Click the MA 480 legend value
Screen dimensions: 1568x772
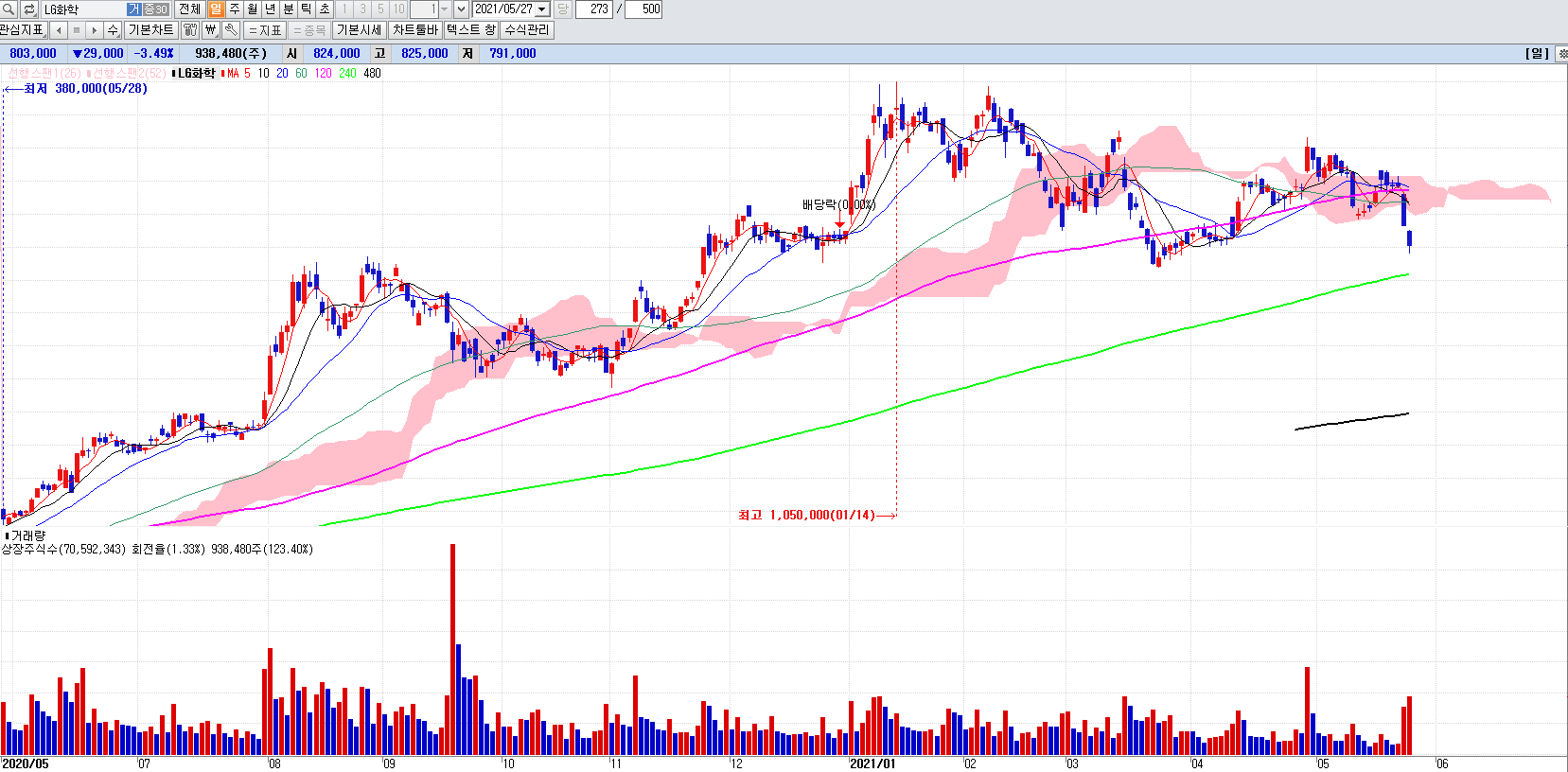(x=372, y=73)
